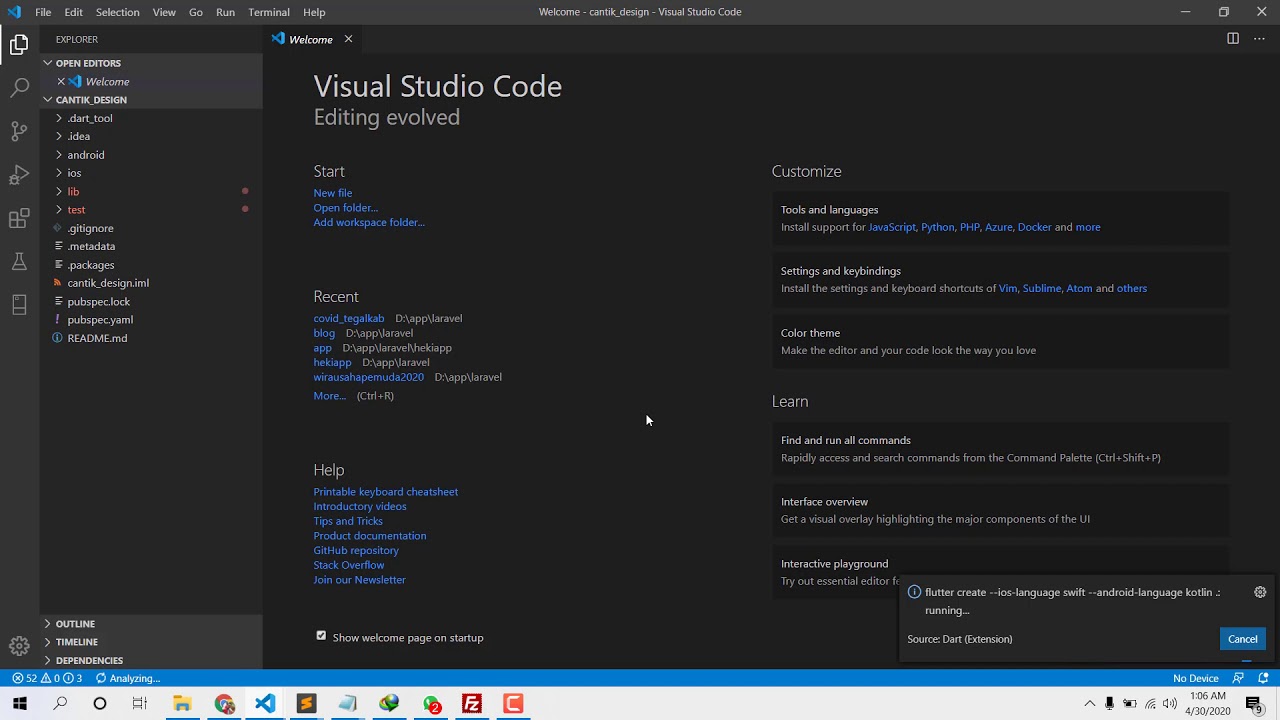1280x720 pixels.
Task: Expand the Outline panel
Action: pyautogui.click(x=150, y=624)
